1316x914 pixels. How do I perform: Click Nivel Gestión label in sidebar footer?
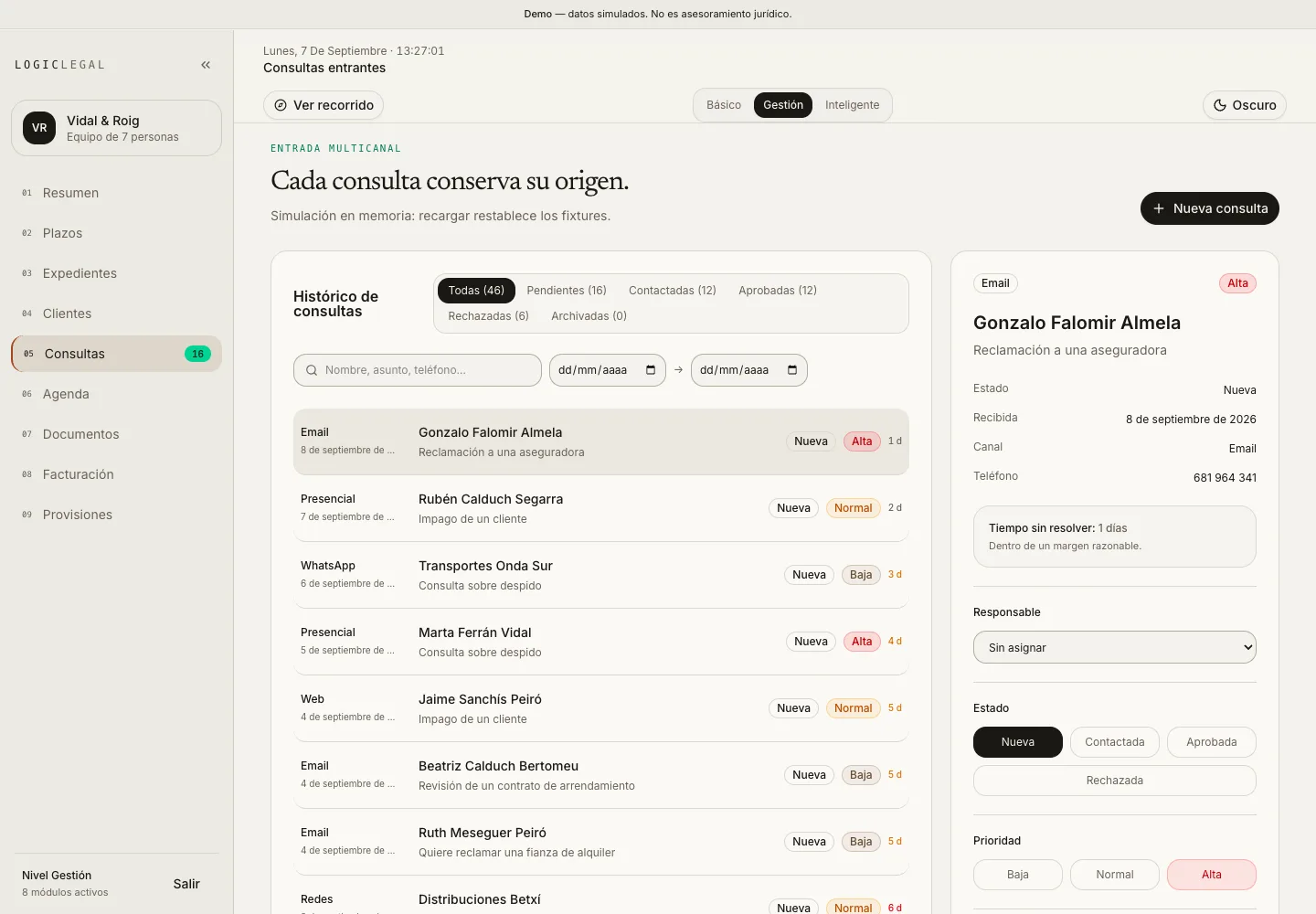pos(57,876)
